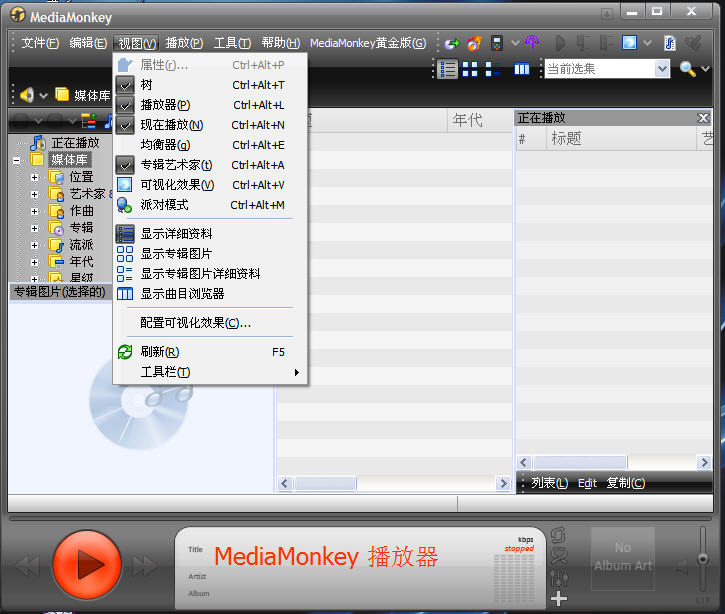Open the 编辑(E) menu
This screenshot has height=614, width=725.
(88, 43)
